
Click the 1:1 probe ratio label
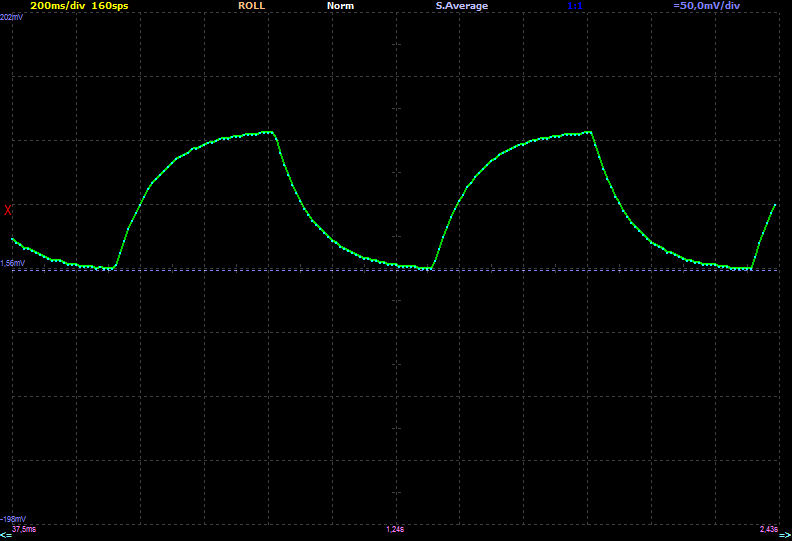coord(575,6)
